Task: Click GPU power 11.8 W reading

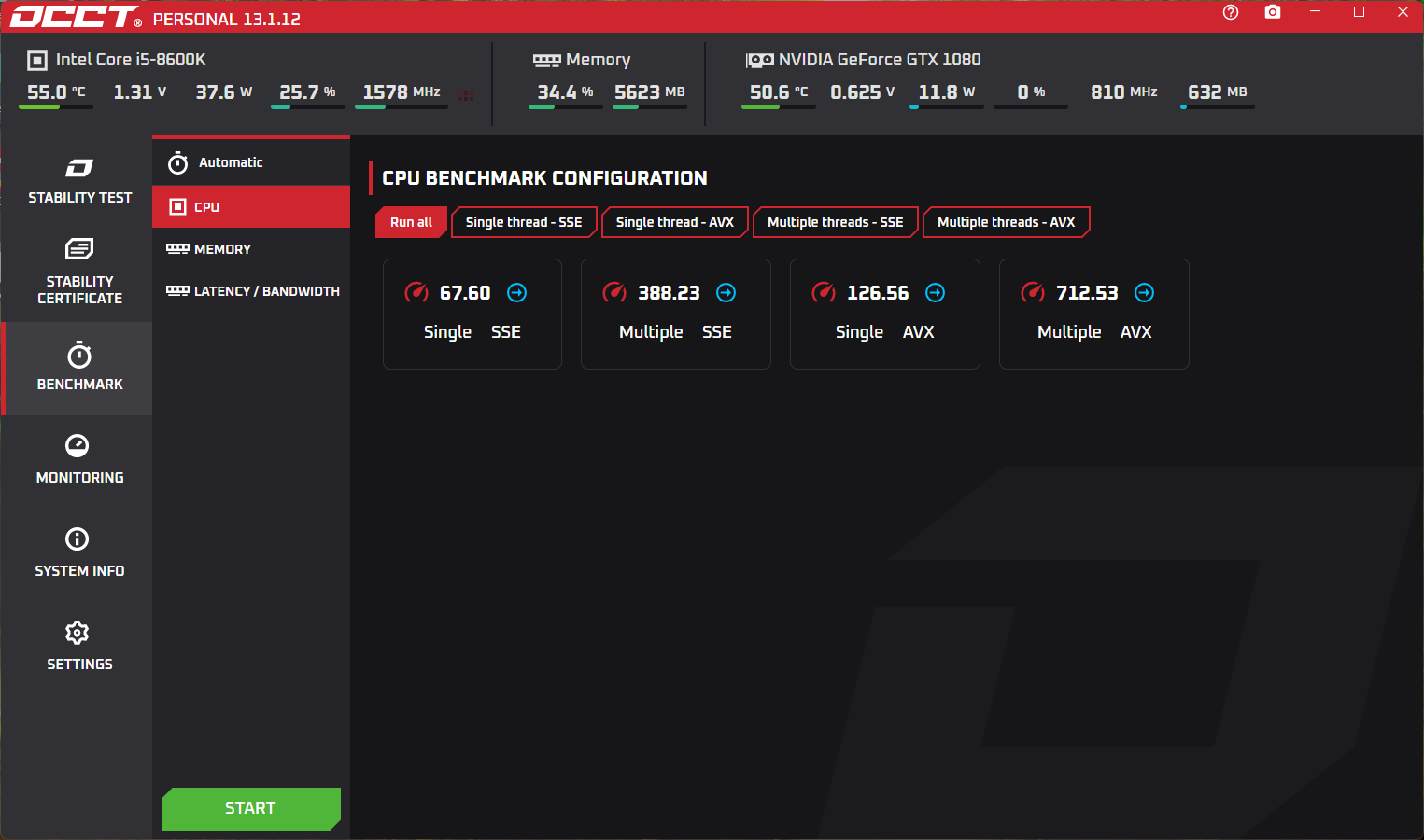Action: tap(947, 92)
